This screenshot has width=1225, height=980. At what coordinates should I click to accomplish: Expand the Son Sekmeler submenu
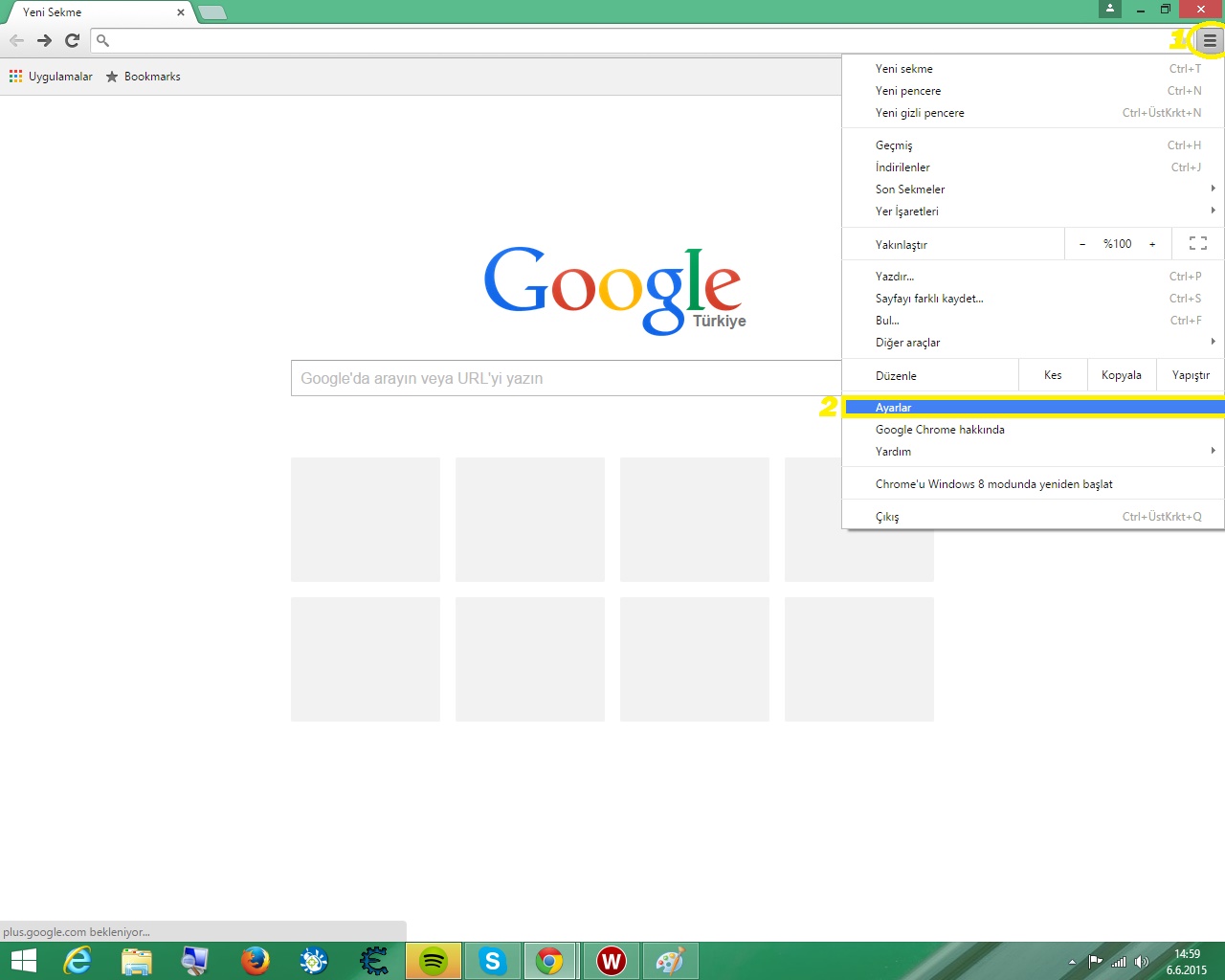pyautogui.click(x=1034, y=189)
